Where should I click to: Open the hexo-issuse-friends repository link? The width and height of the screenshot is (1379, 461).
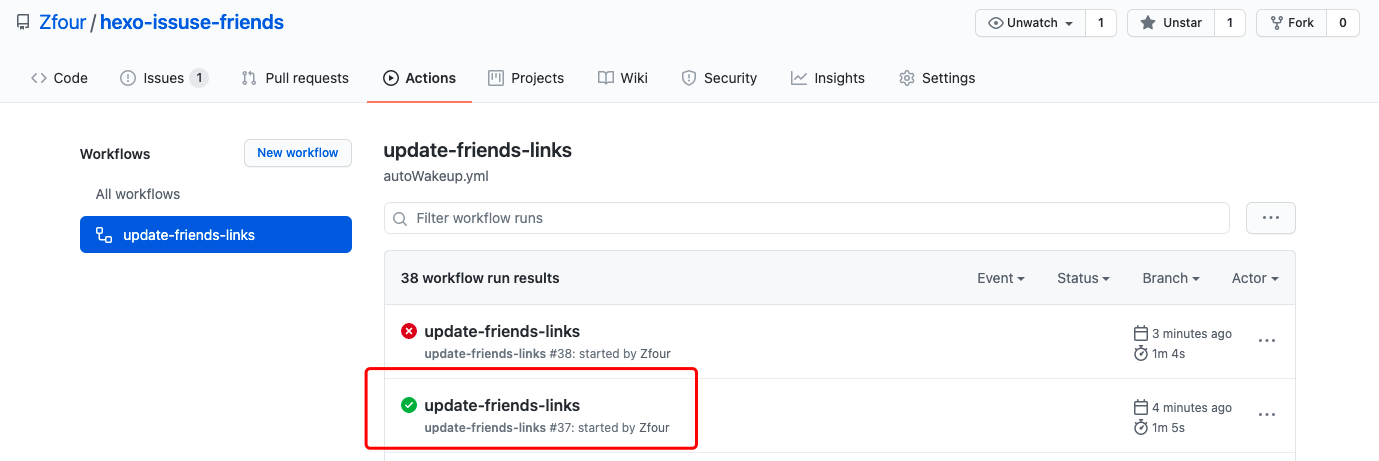point(192,22)
